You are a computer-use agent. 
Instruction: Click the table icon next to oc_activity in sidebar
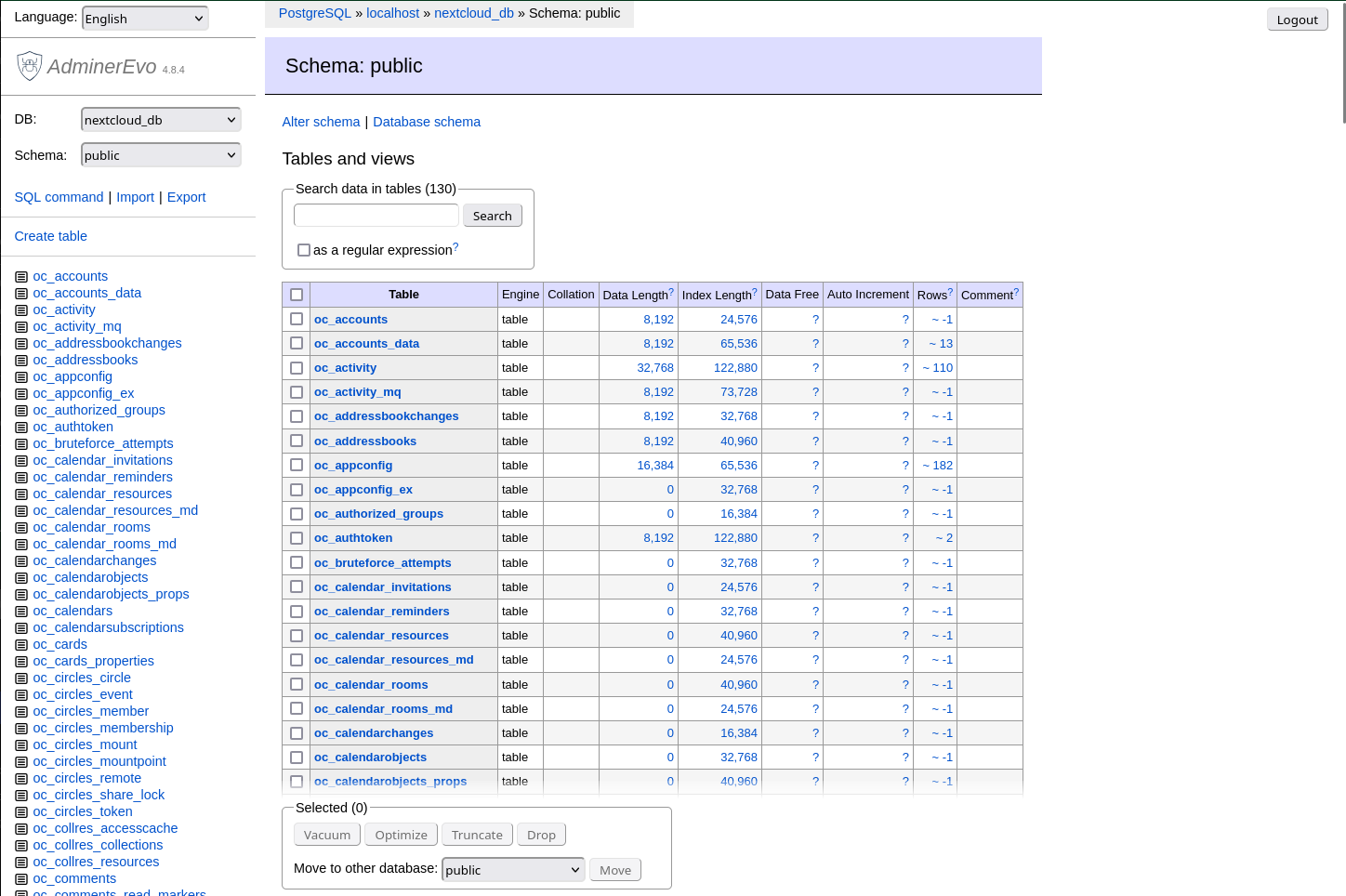tap(21, 310)
